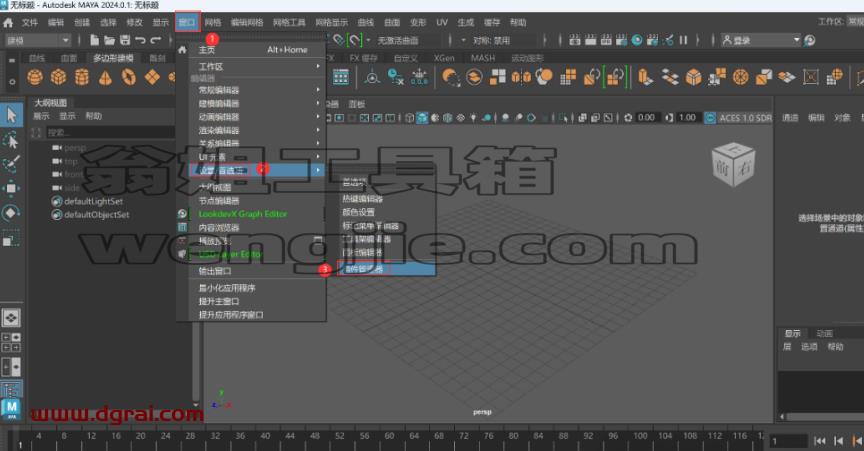Image resolution: width=864 pixels, height=451 pixels.
Task: Expand the UI 元素 submenu
Action: tap(257, 157)
